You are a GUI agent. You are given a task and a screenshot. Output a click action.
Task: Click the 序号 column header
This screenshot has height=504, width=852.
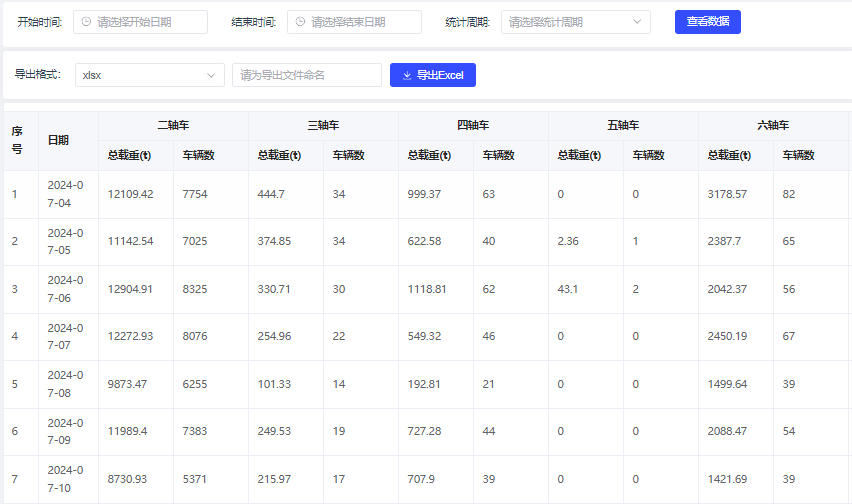pyautogui.click(x=17, y=140)
